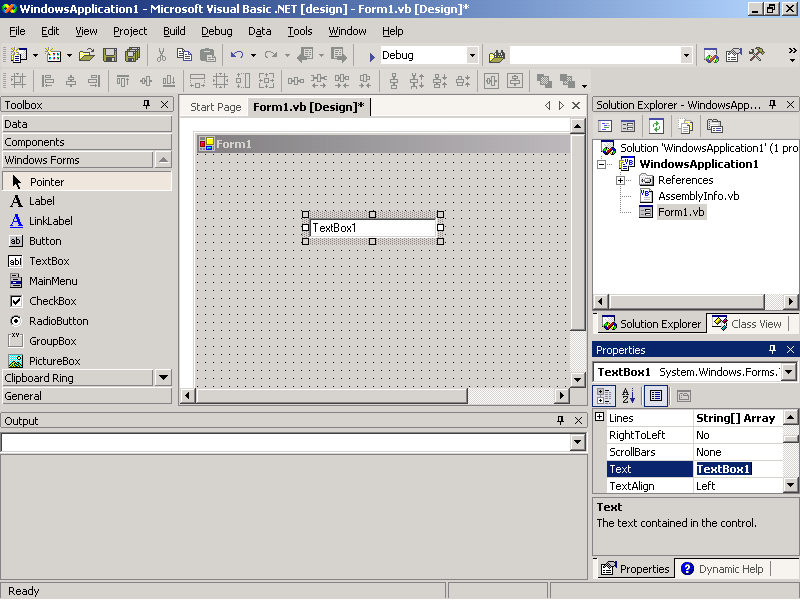
Task: Click the Redo arrow icon
Action: (x=271, y=55)
